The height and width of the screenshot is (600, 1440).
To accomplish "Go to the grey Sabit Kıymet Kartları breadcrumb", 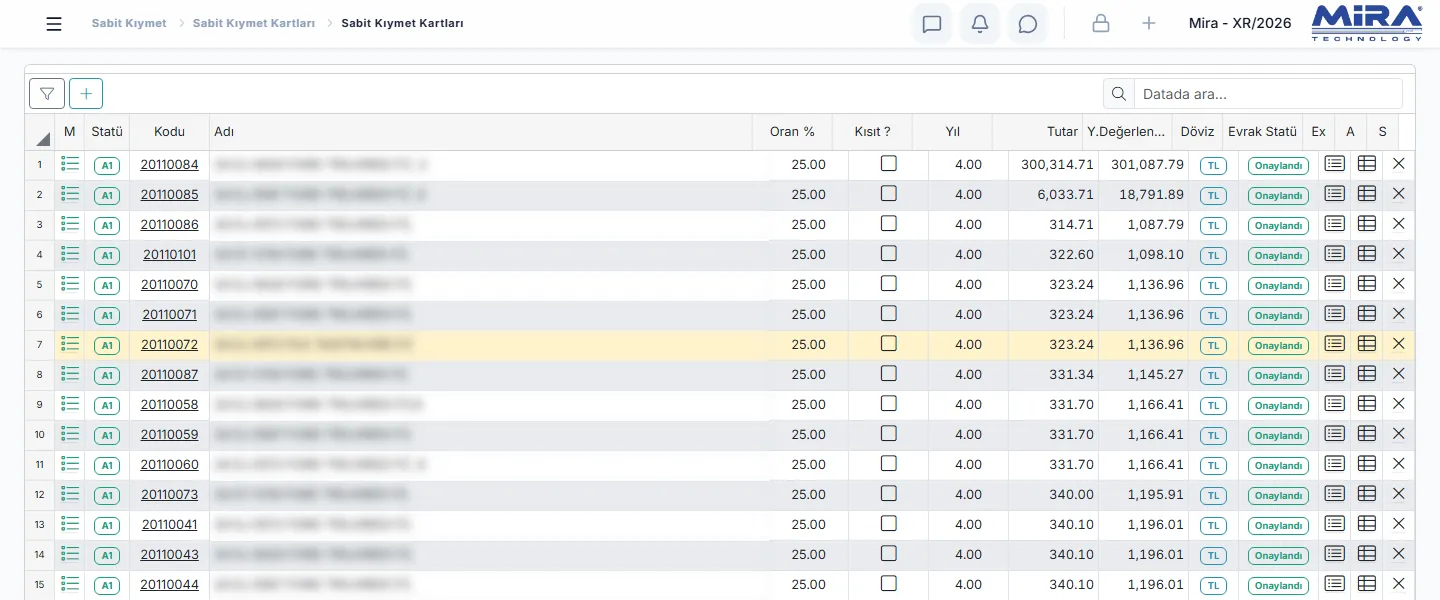I will click(254, 23).
